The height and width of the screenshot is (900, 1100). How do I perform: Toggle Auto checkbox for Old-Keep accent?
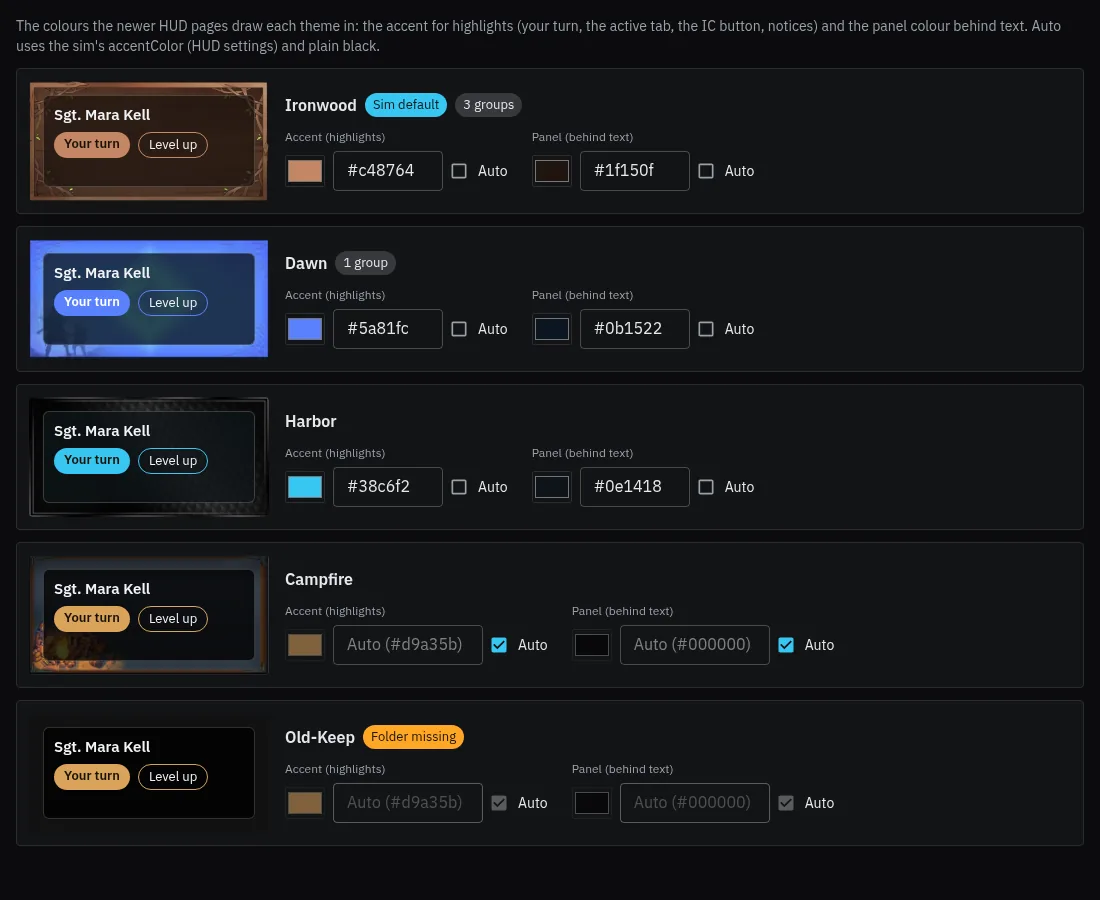(499, 802)
